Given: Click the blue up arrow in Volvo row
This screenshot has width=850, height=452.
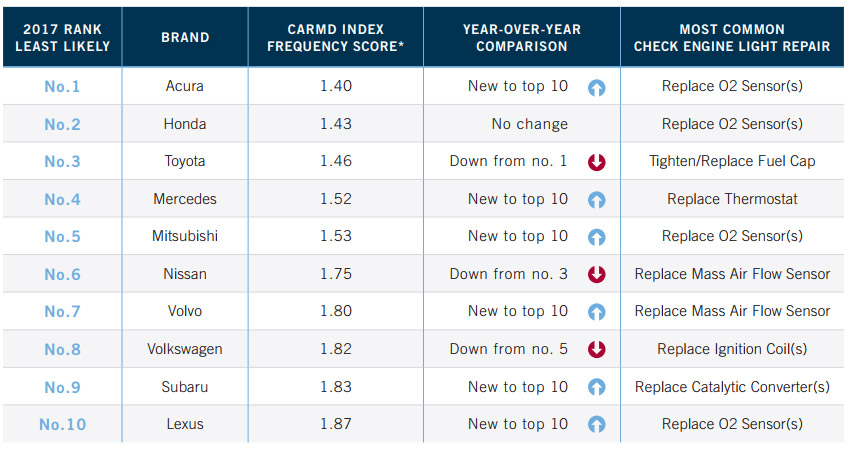Looking at the screenshot, I should pyautogui.click(x=597, y=312).
